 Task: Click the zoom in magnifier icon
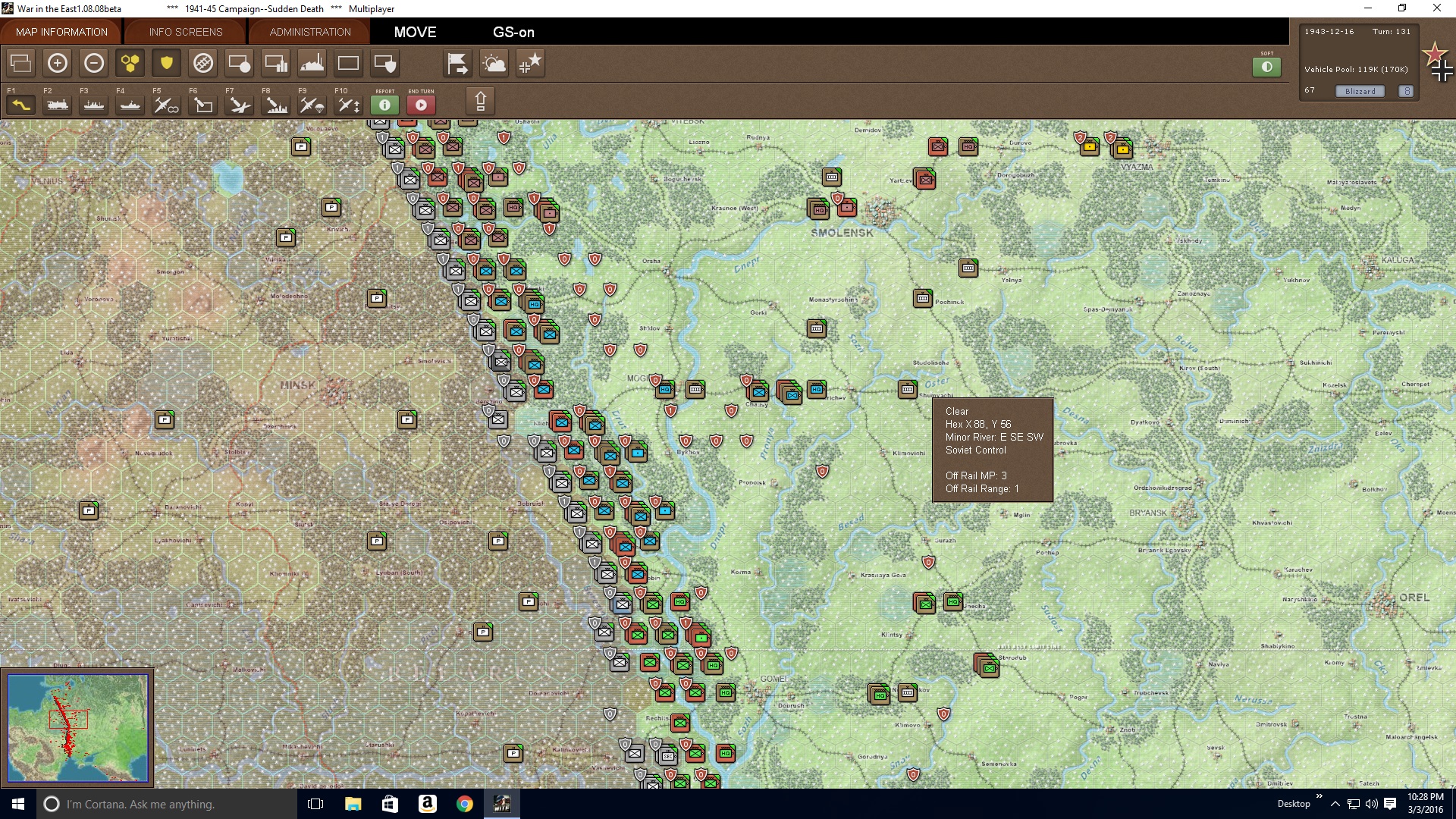(58, 64)
